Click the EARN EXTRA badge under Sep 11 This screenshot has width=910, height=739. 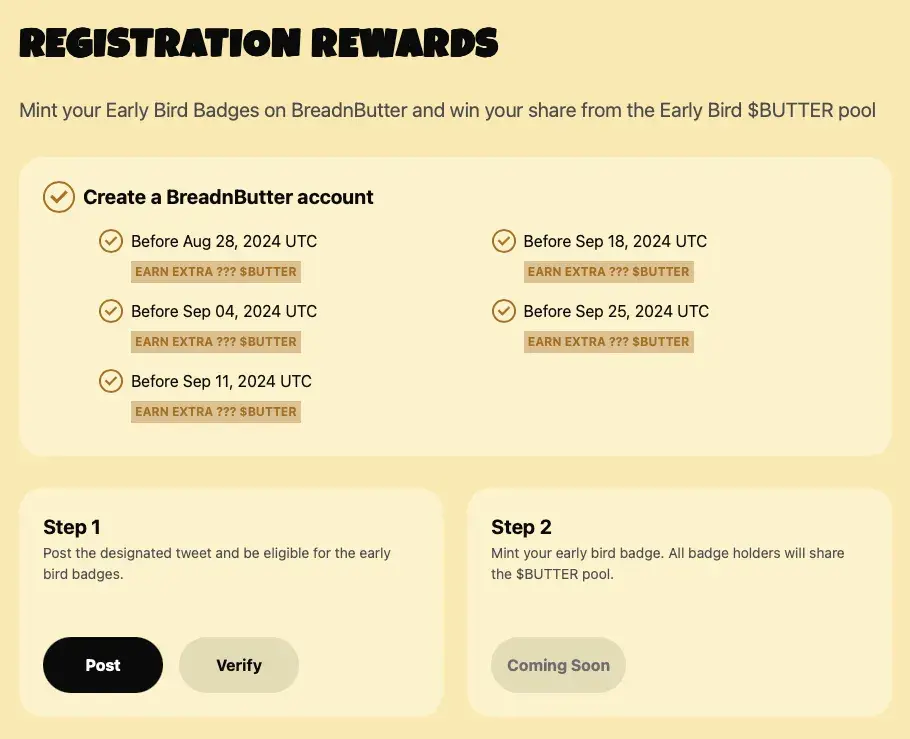(216, 412)
